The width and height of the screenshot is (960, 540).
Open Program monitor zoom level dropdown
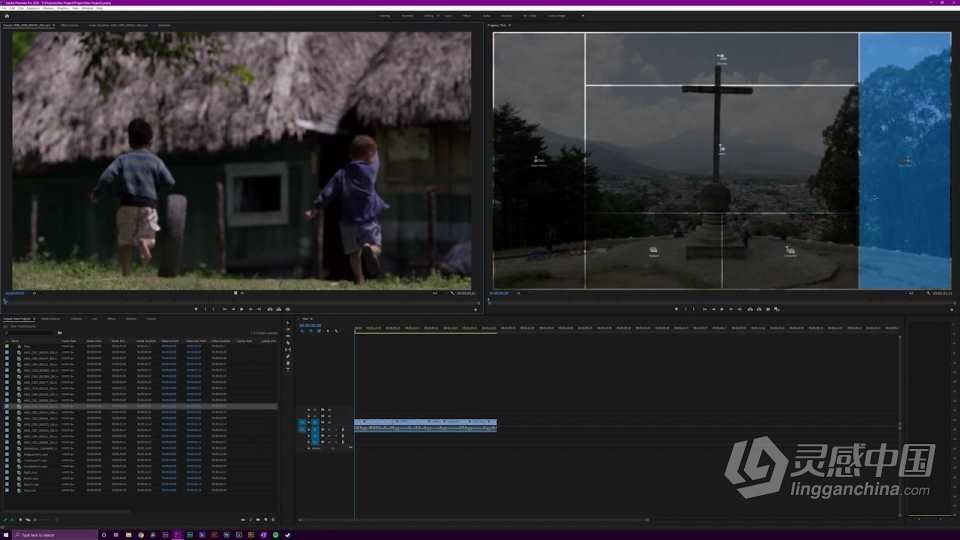516,293
